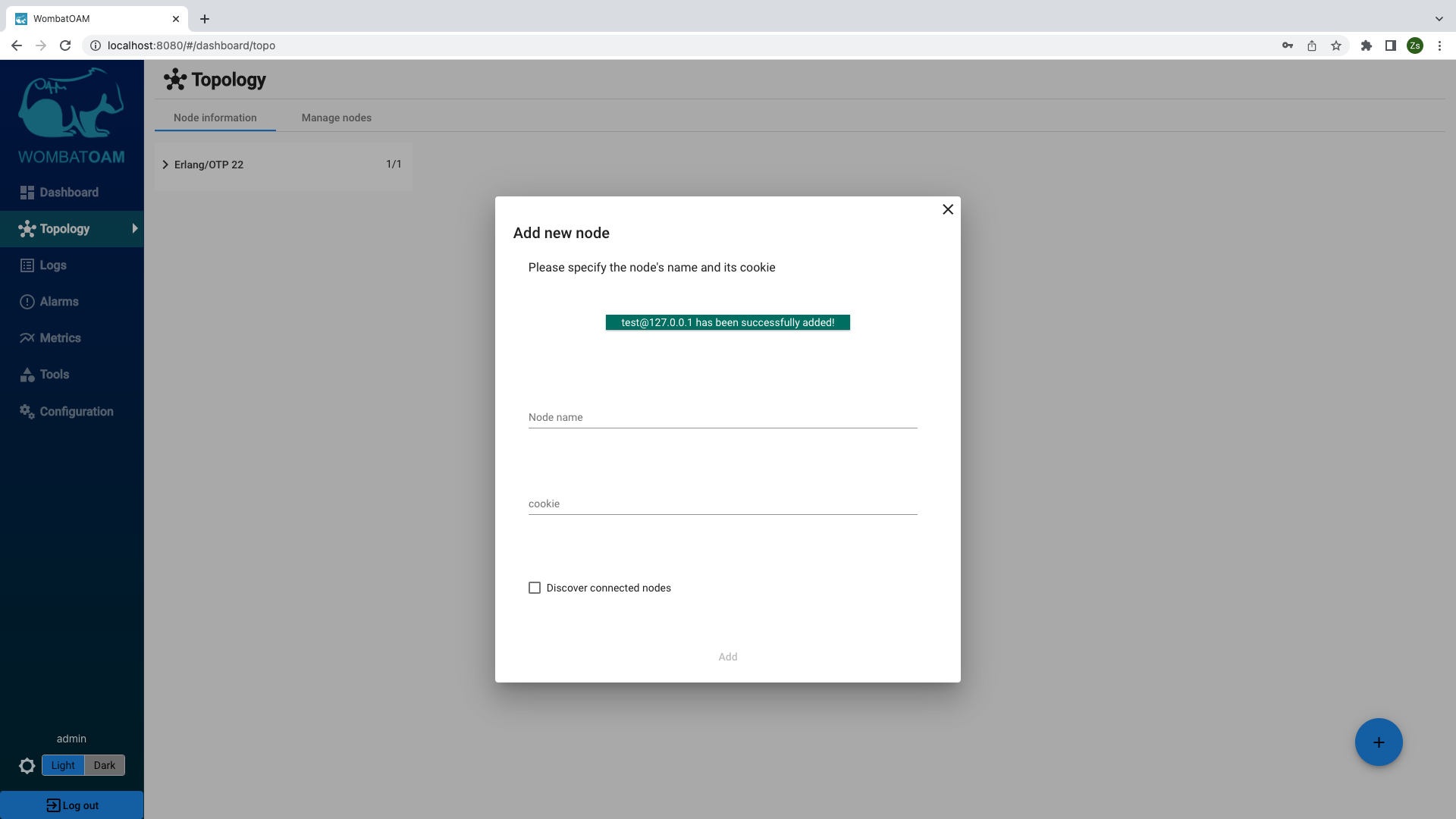
Task: Open Configuration in sidebar
Action: point(72,411)
